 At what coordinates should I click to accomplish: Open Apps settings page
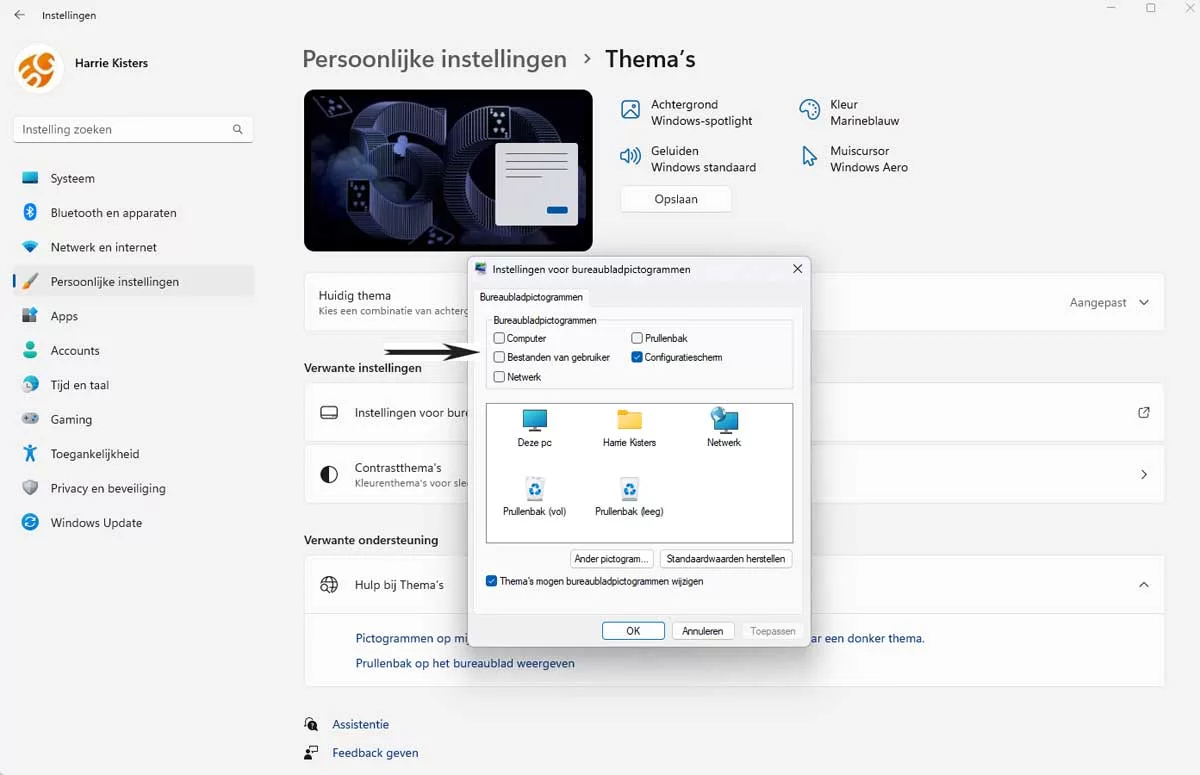click(134, 316)
